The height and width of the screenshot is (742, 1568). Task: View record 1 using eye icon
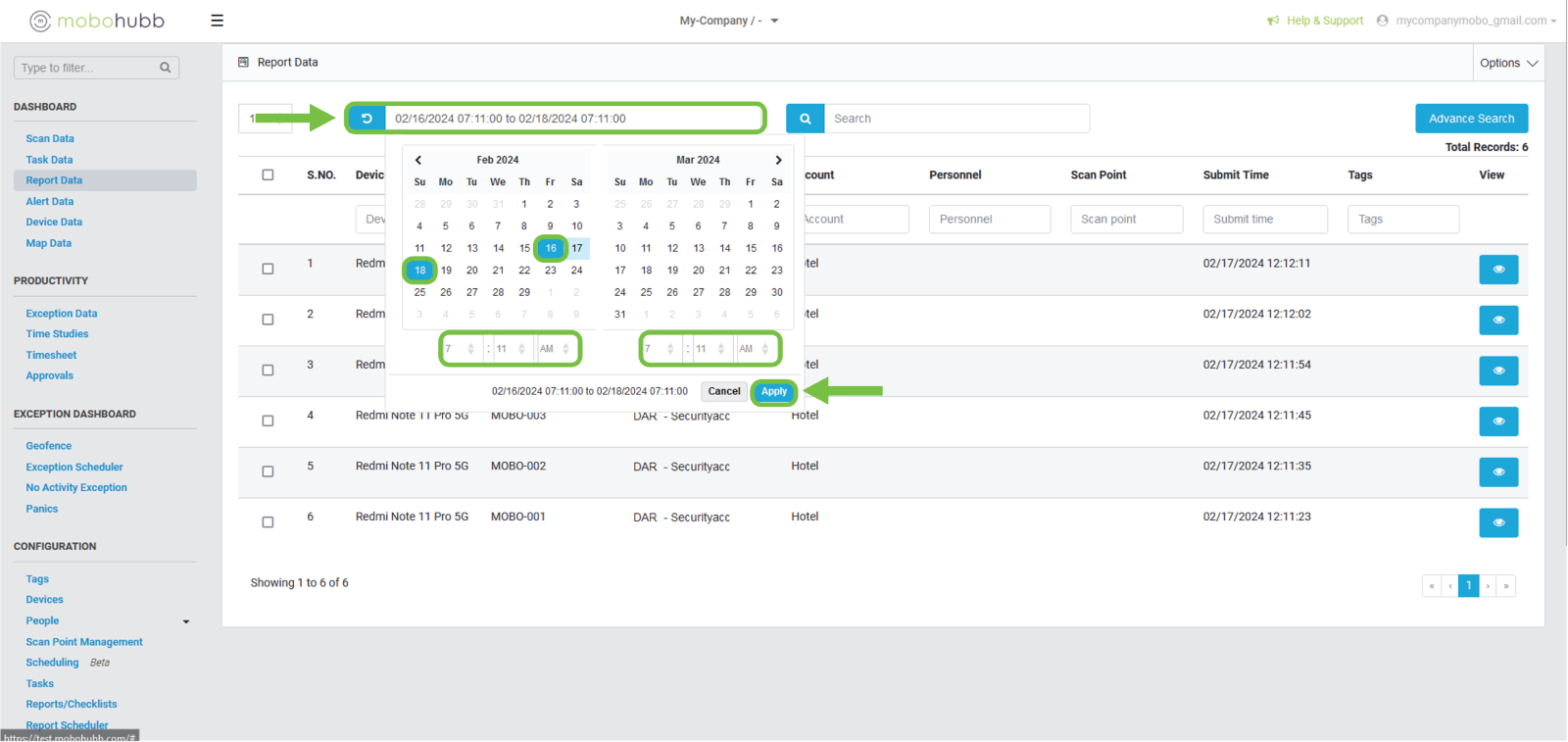click(1497, 270)
